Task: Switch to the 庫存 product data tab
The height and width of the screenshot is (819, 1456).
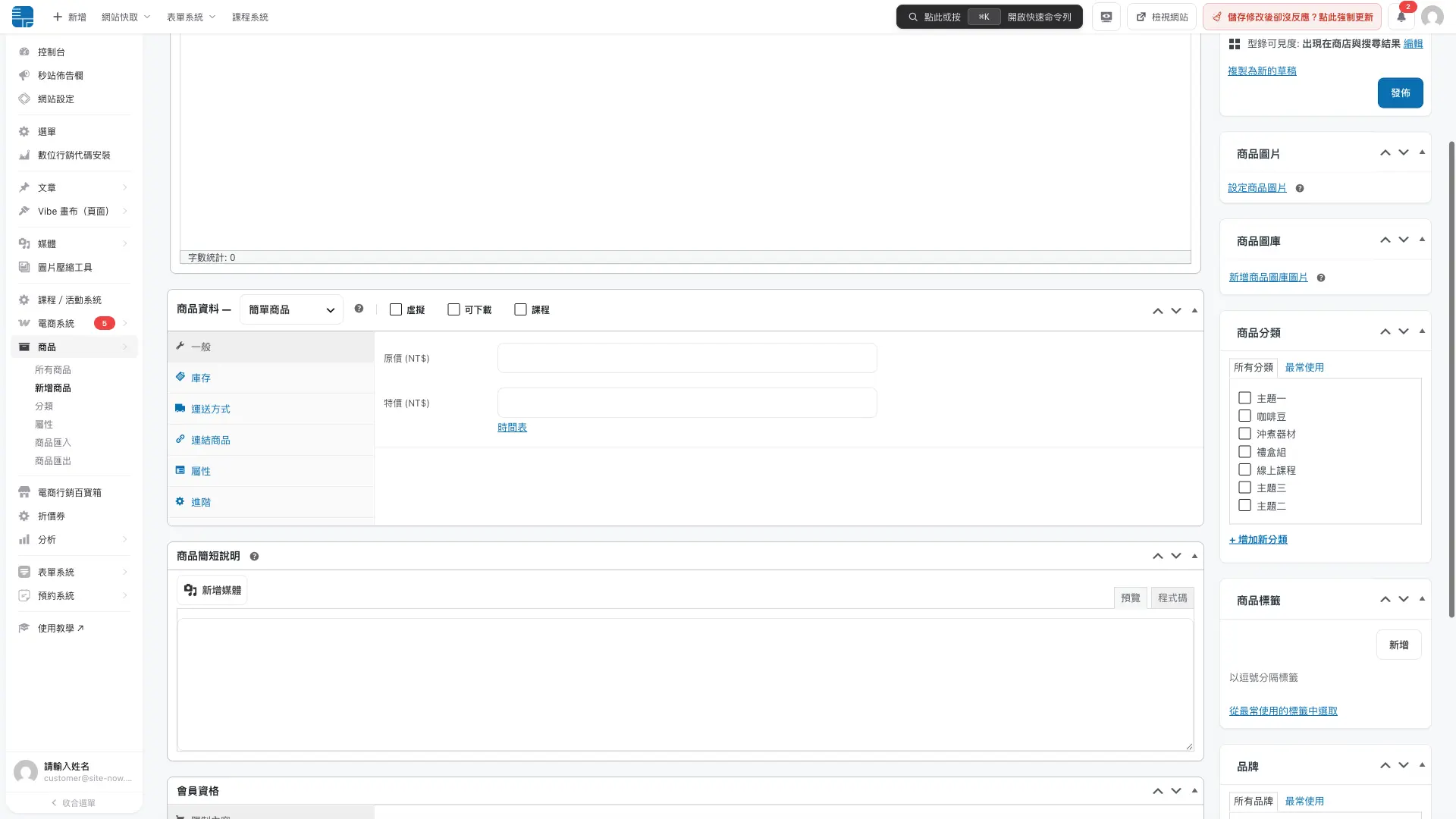Action: point(271,378)
